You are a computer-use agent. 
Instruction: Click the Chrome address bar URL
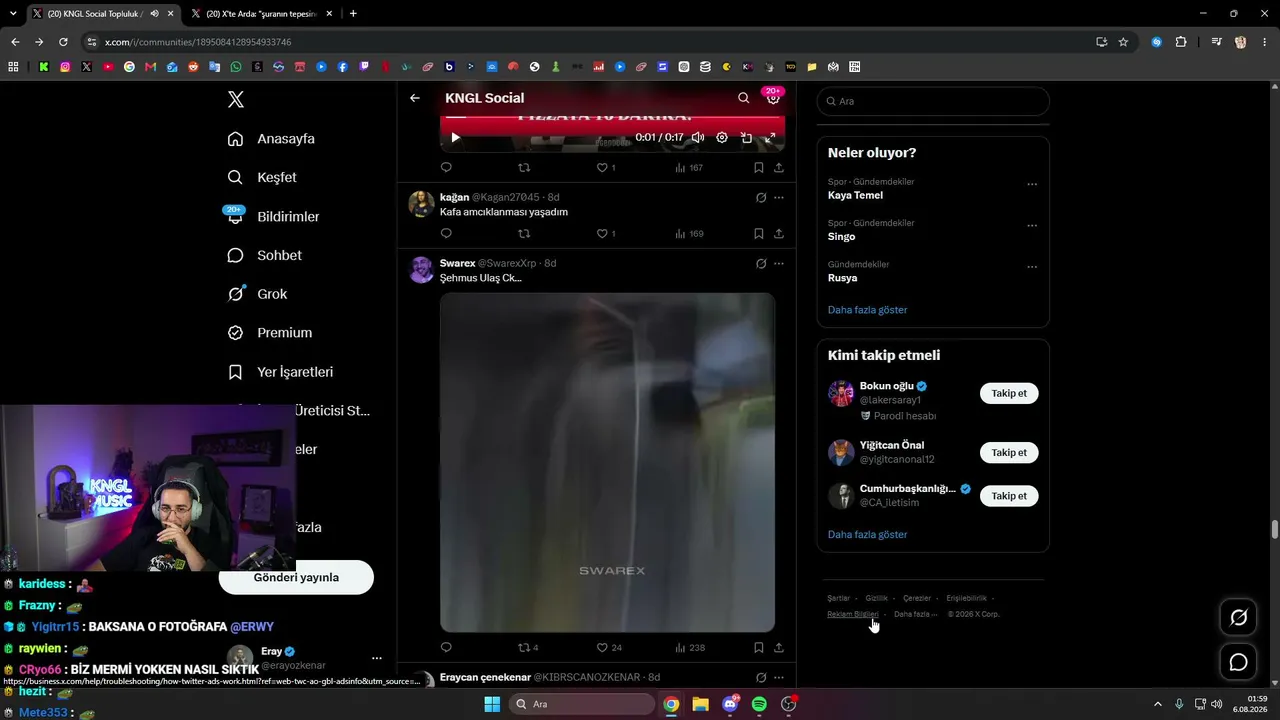click(198, 42)
